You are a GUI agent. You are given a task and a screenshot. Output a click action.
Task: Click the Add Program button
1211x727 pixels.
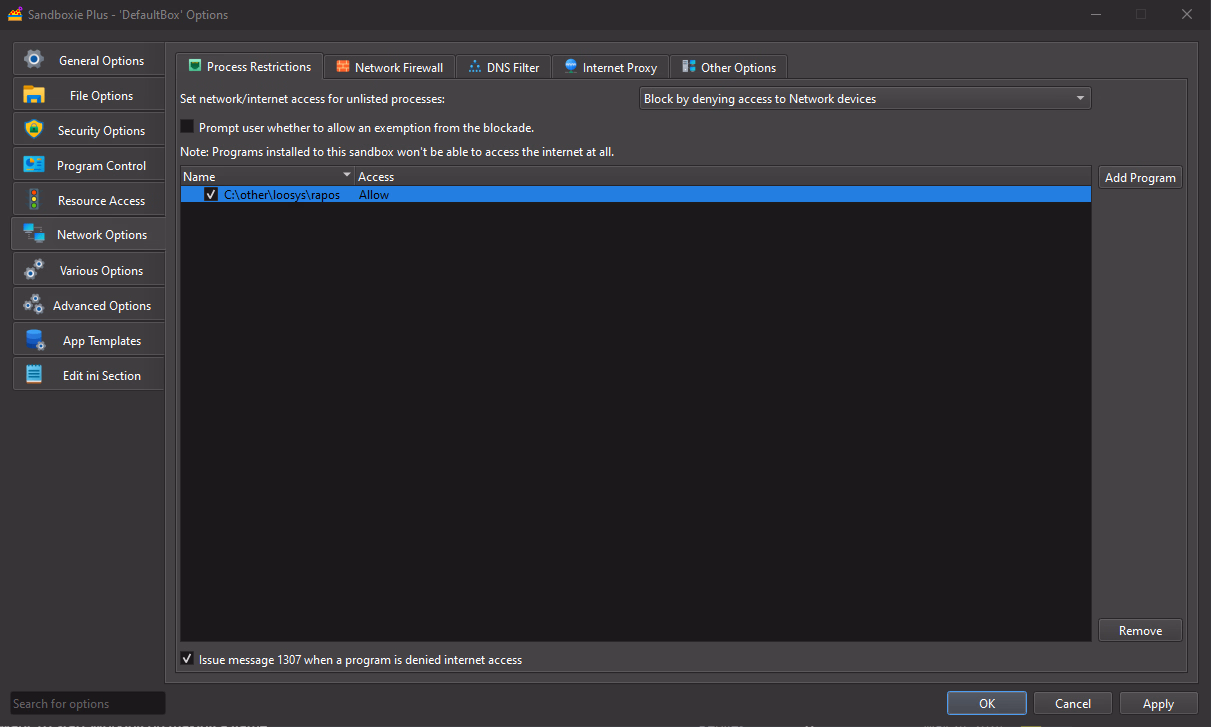click(x=1140, y=178)
